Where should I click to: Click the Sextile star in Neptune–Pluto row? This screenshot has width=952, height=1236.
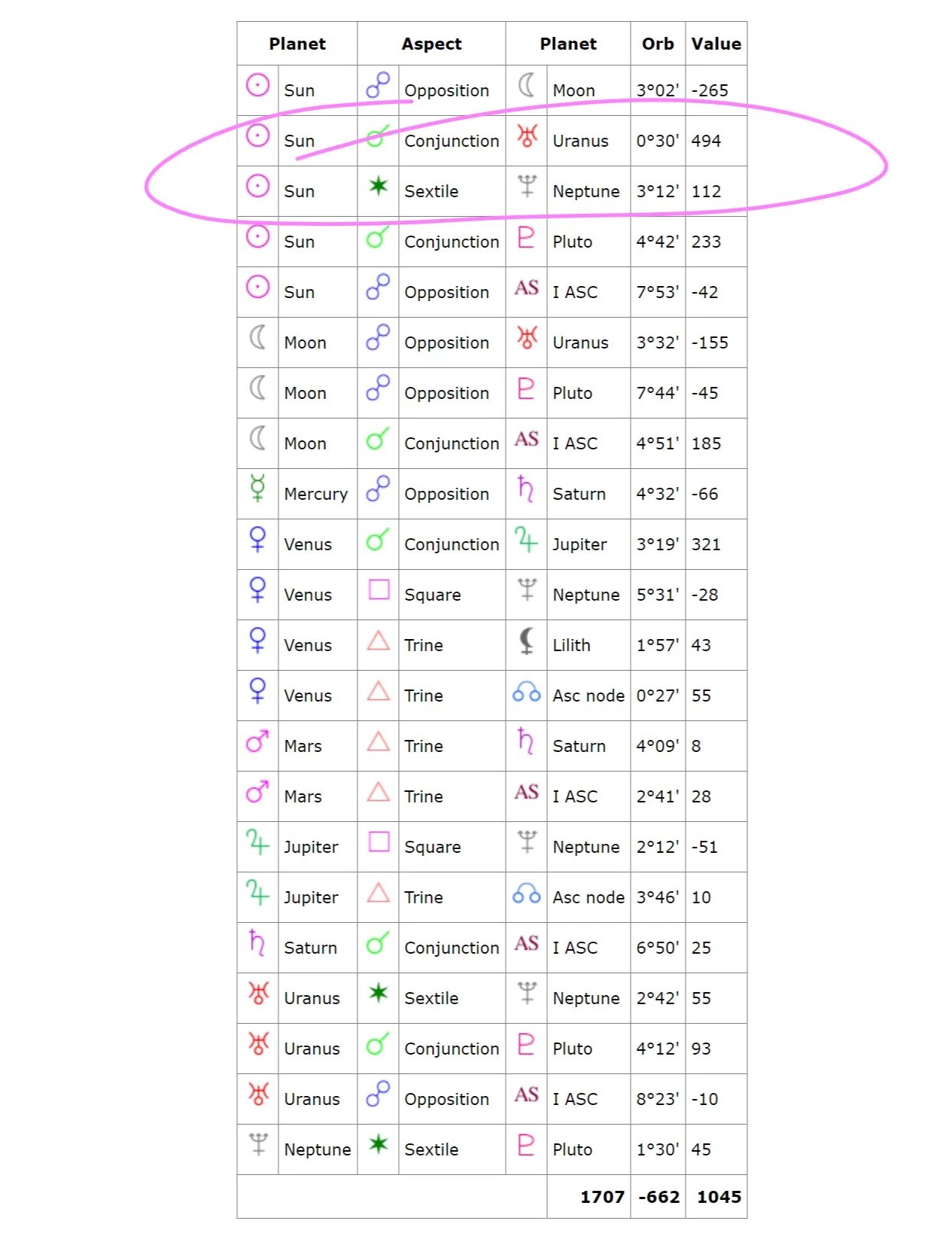pos(378,1144)
